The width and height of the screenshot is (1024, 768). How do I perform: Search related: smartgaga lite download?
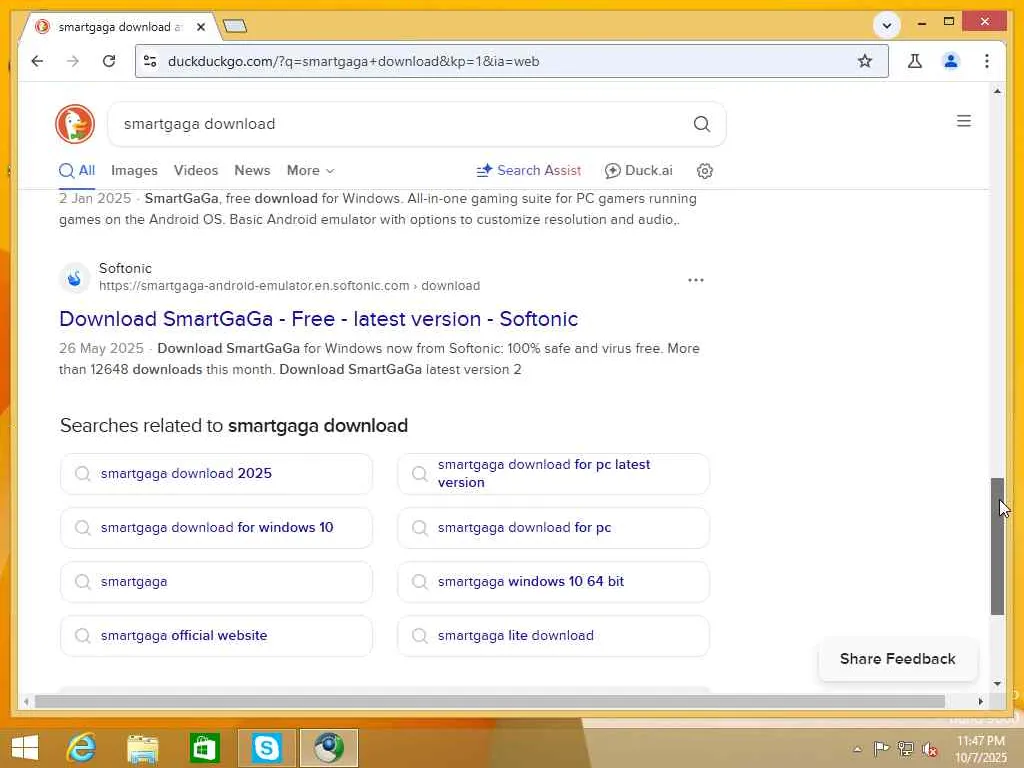[553, 635]
